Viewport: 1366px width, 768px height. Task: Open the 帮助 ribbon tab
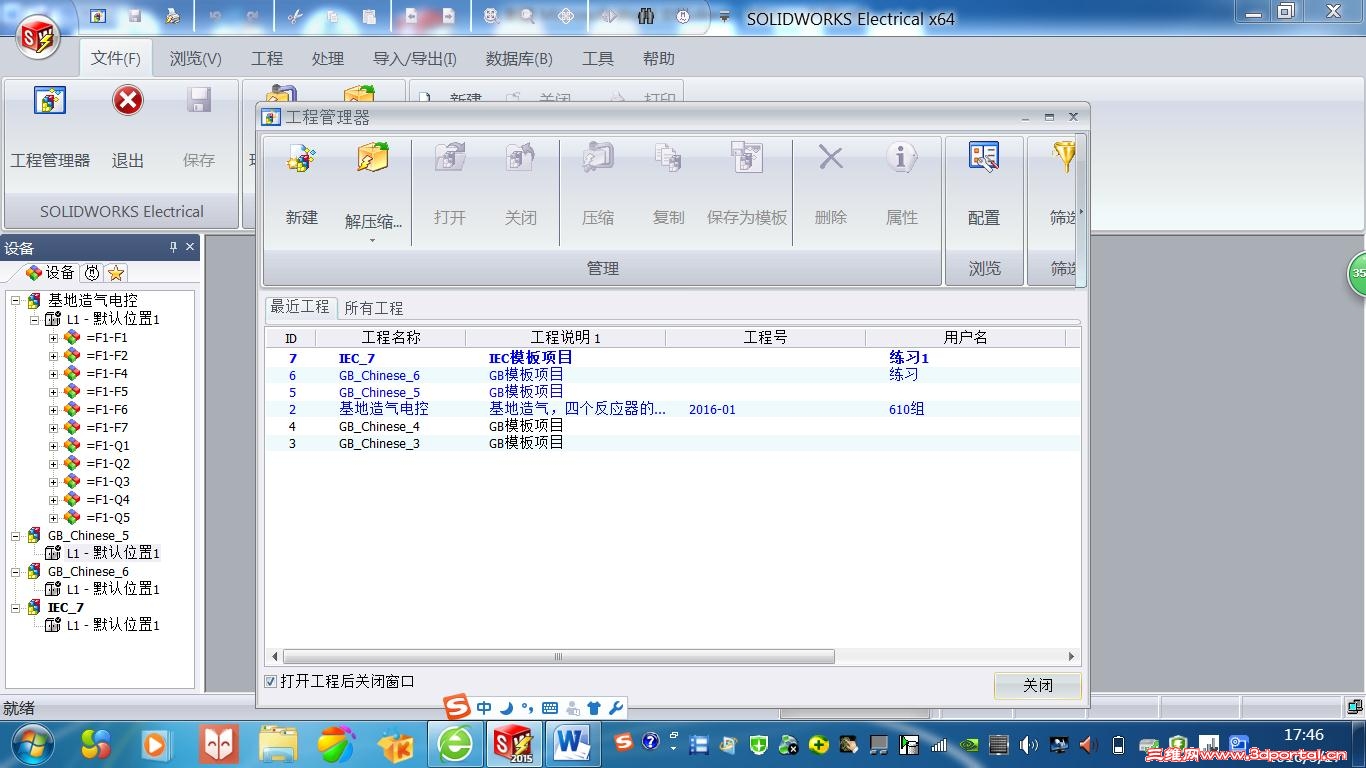(659, 59)
